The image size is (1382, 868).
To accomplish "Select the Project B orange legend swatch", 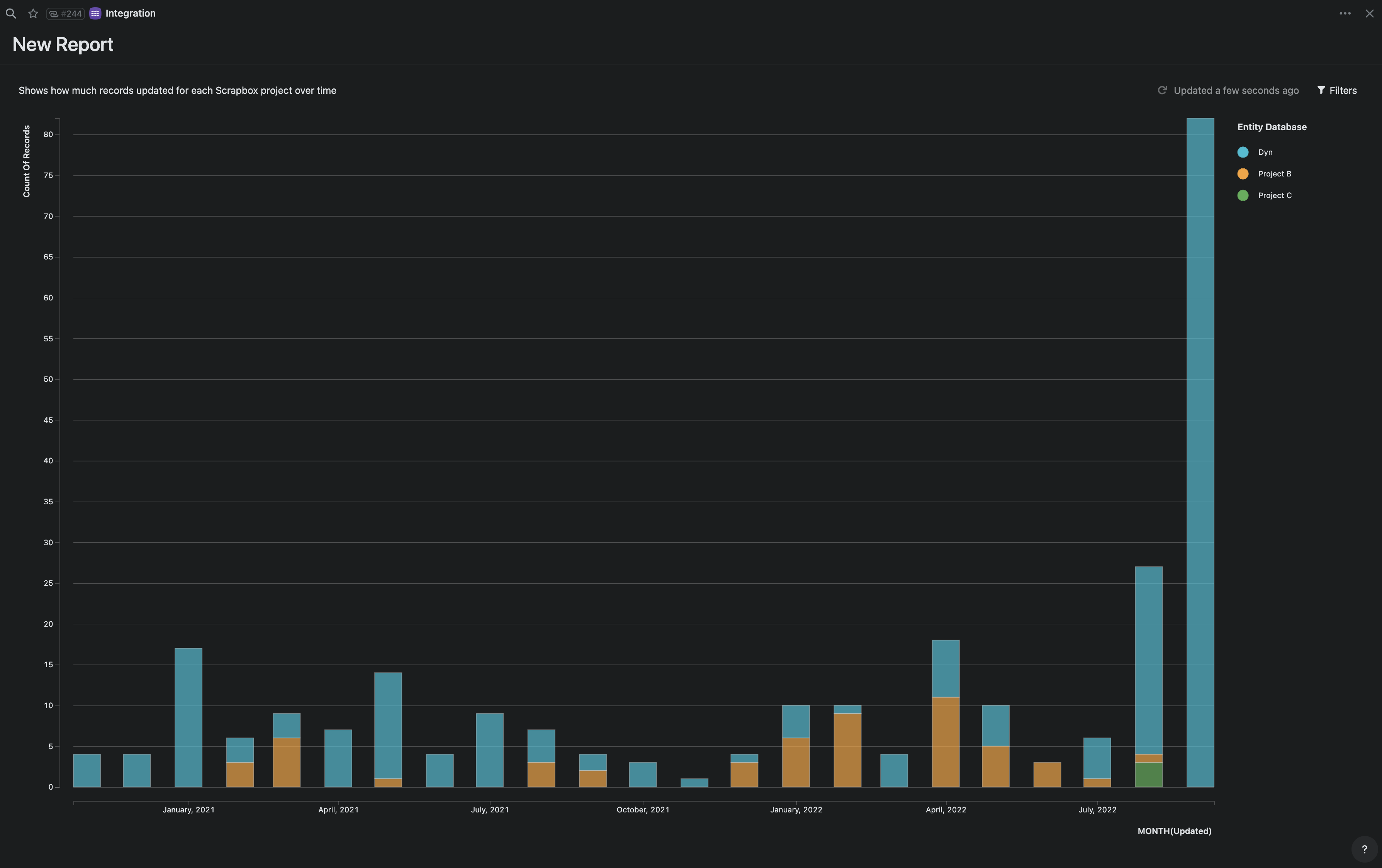I will pyautogui.click(x=1243, y=174).
